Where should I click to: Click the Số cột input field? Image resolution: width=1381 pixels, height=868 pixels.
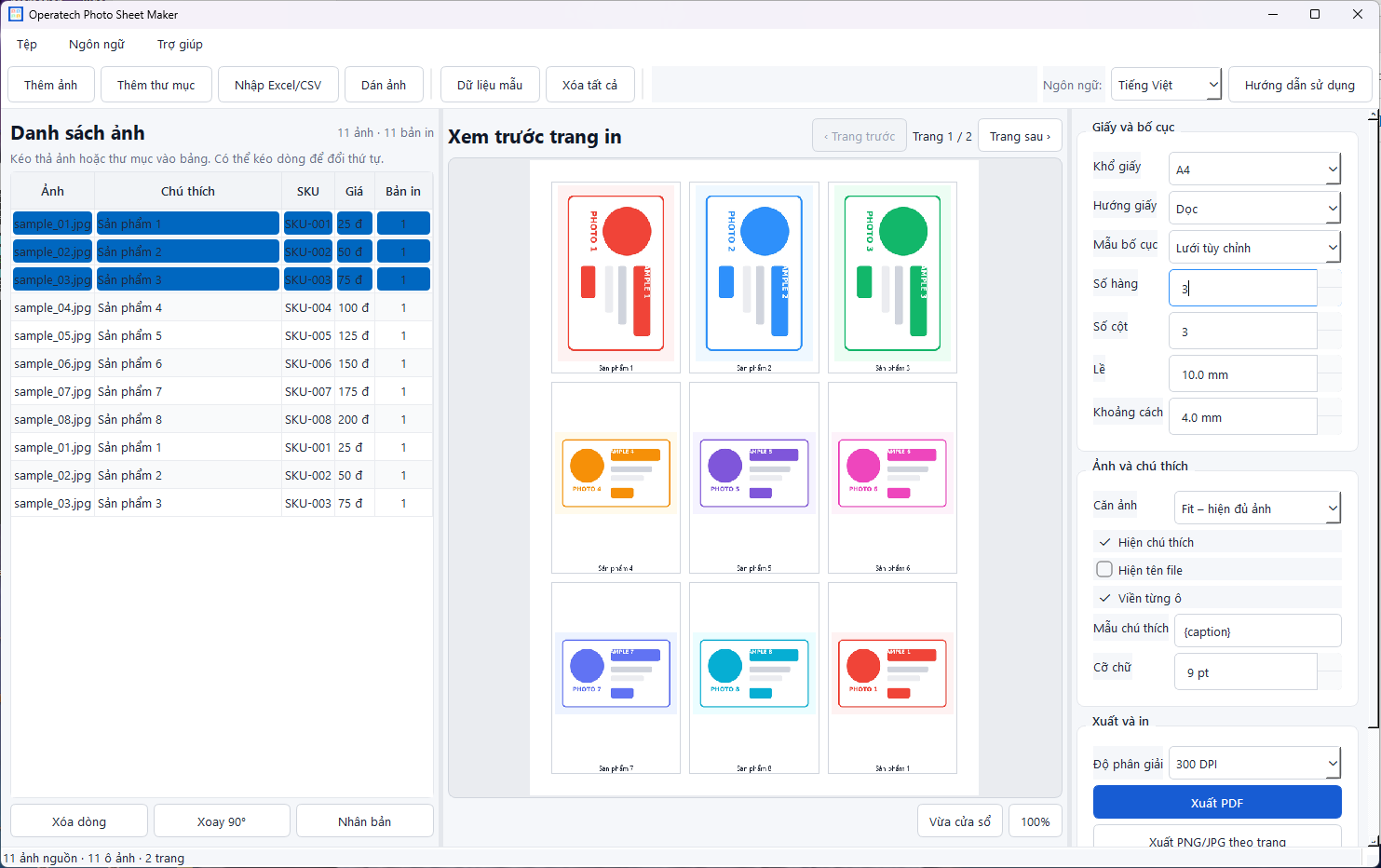pyautogui.click(x=1242, y=332)
